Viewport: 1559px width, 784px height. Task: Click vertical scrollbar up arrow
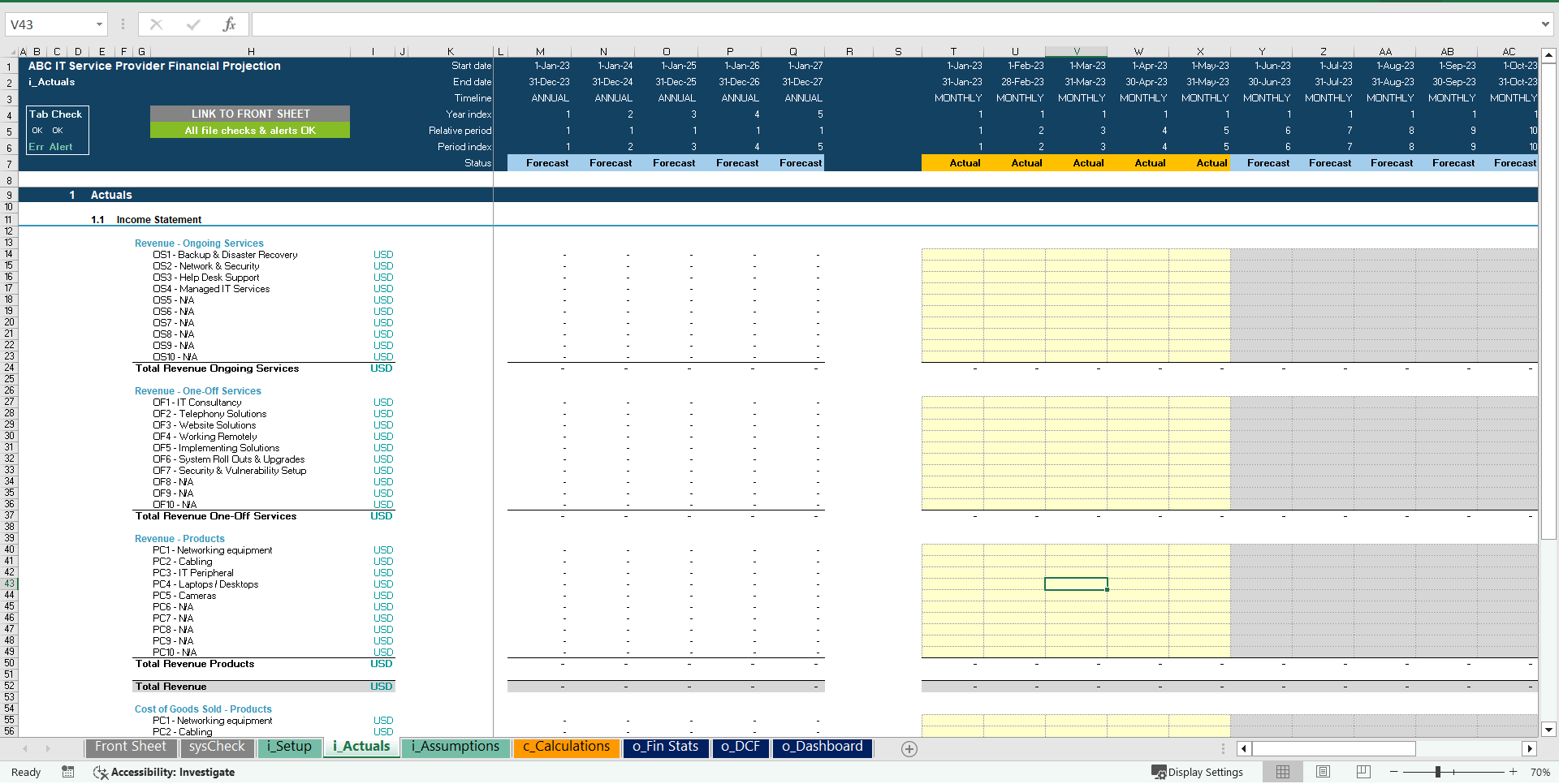coord(1548,56)
